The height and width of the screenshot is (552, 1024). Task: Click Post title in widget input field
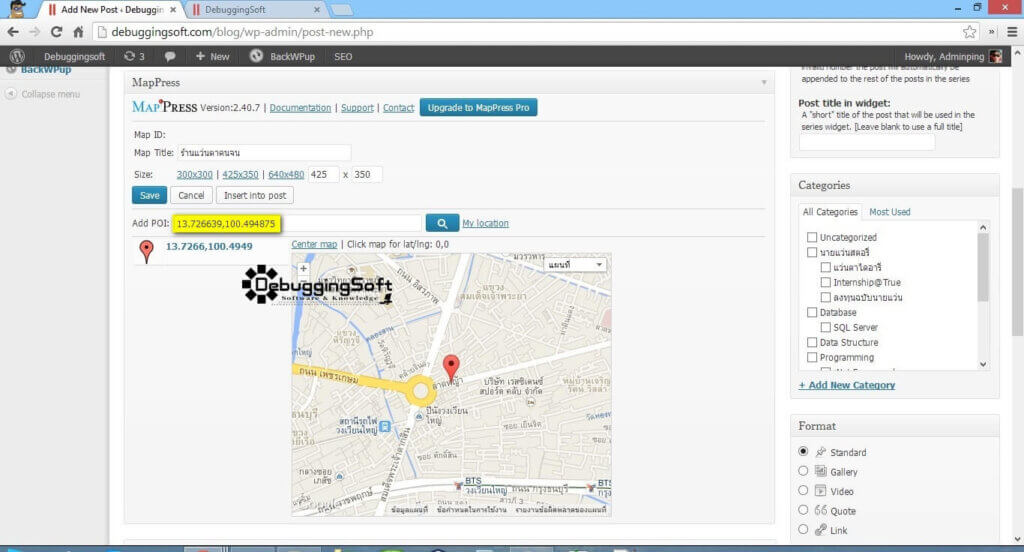(867, 142)
